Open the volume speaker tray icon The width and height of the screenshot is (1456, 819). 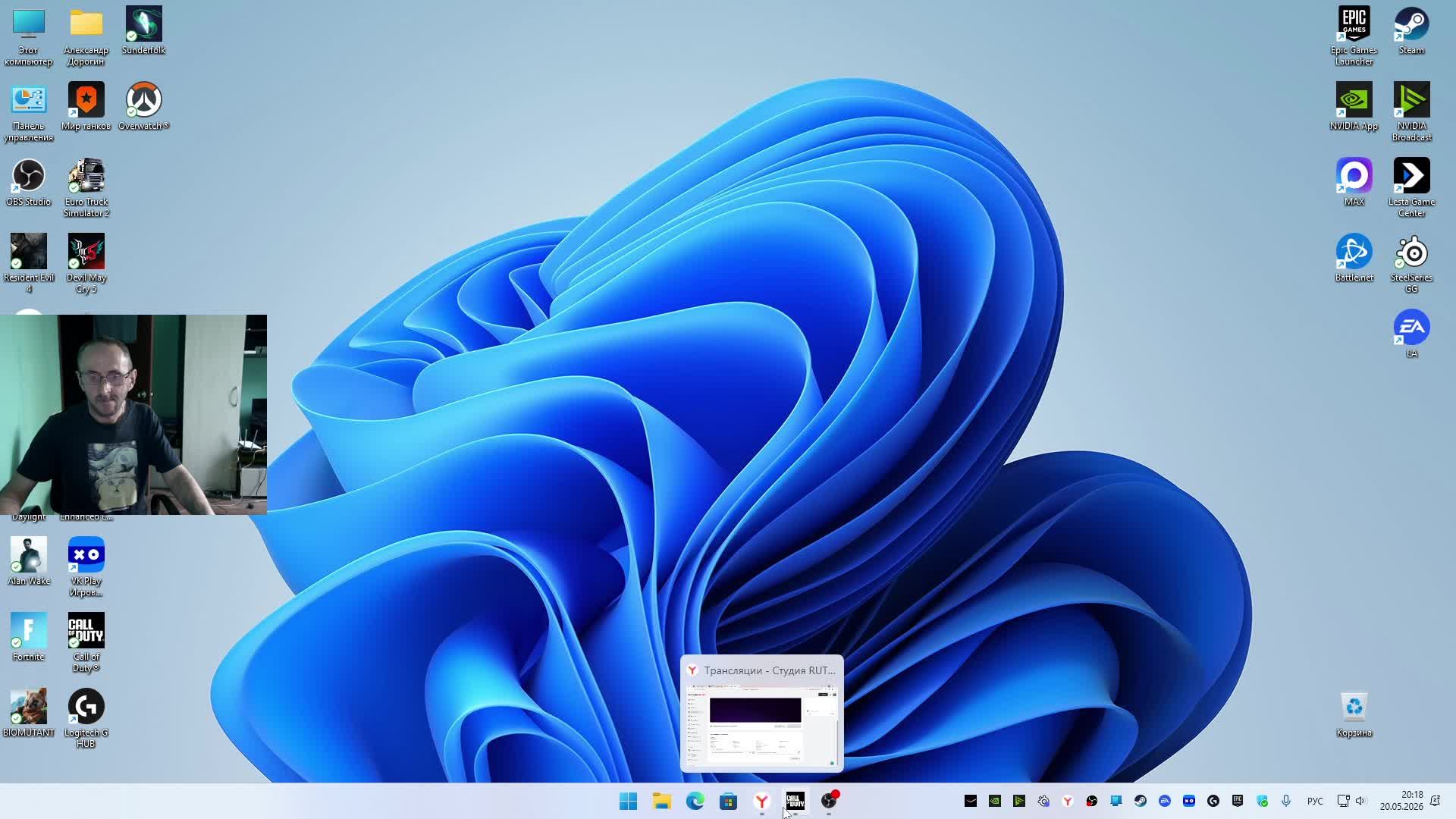click(x=1360, y=801)
